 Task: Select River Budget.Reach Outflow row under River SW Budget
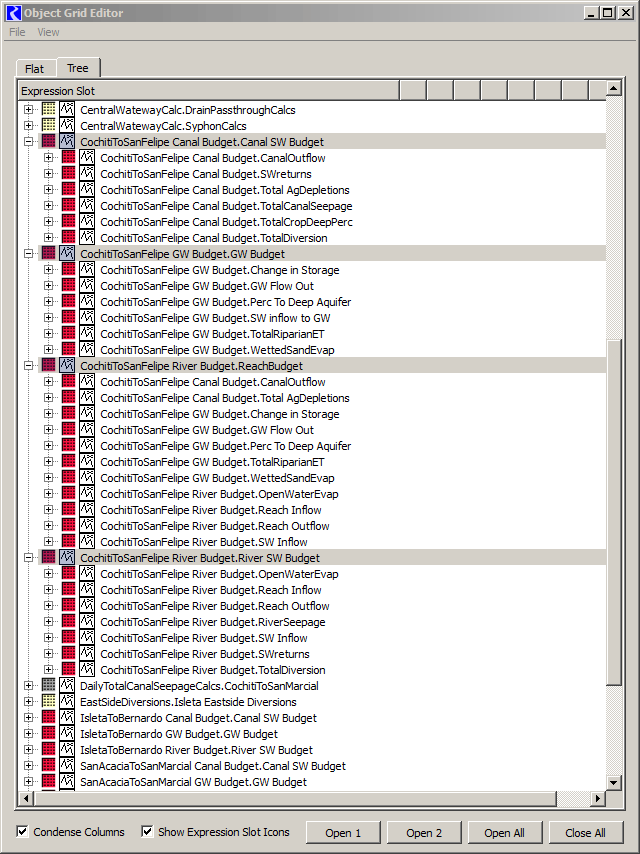point(215,606)
